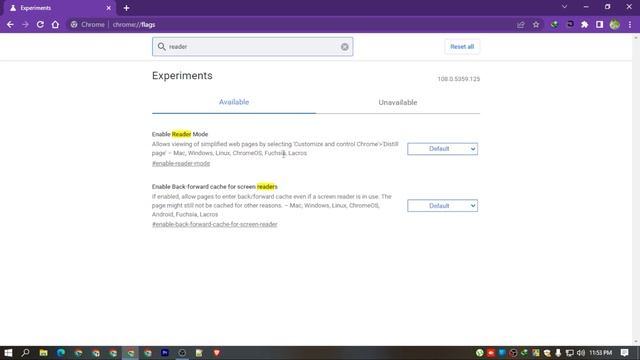Screen dimensions: 640x360
Task: Follow the #enable-reader-mode link
Action: point(181,163)
